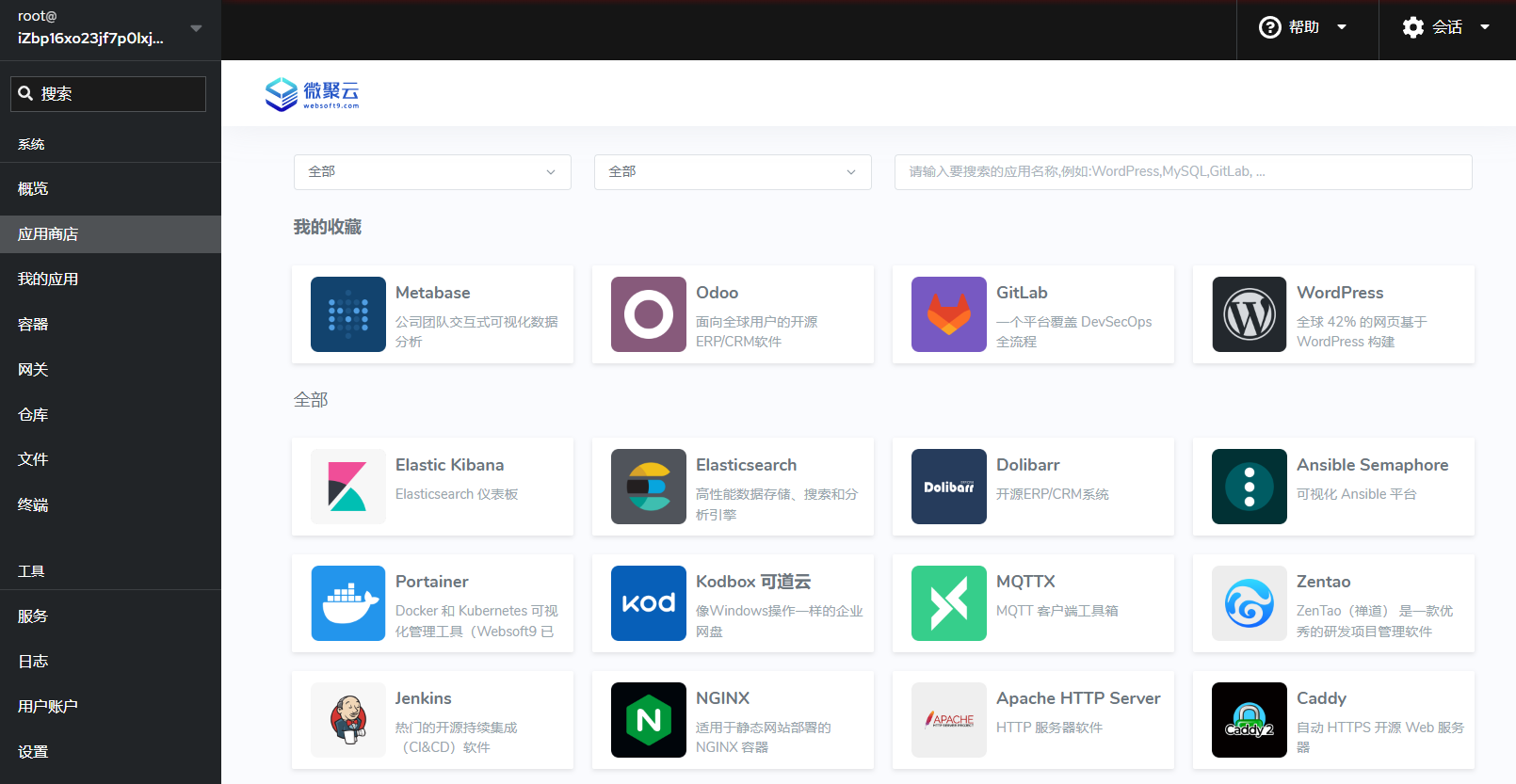Click the Metabase app icon
Screen dimensions: 1516x784
pyautogui.click(x=347, y=314)
